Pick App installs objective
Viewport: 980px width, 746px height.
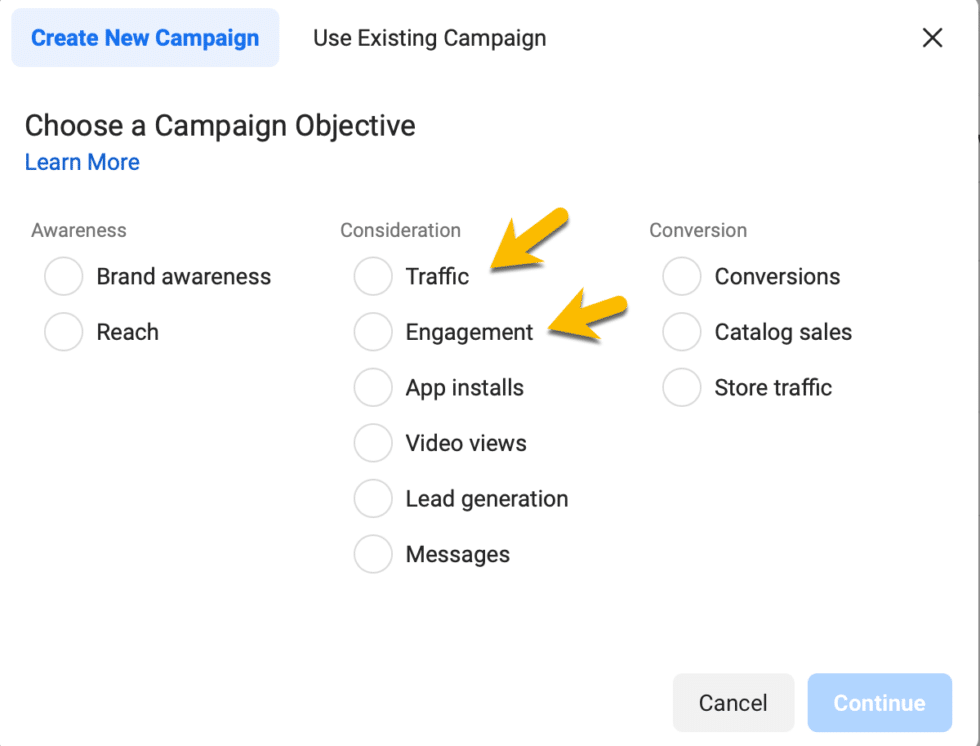tap(373, 388)
